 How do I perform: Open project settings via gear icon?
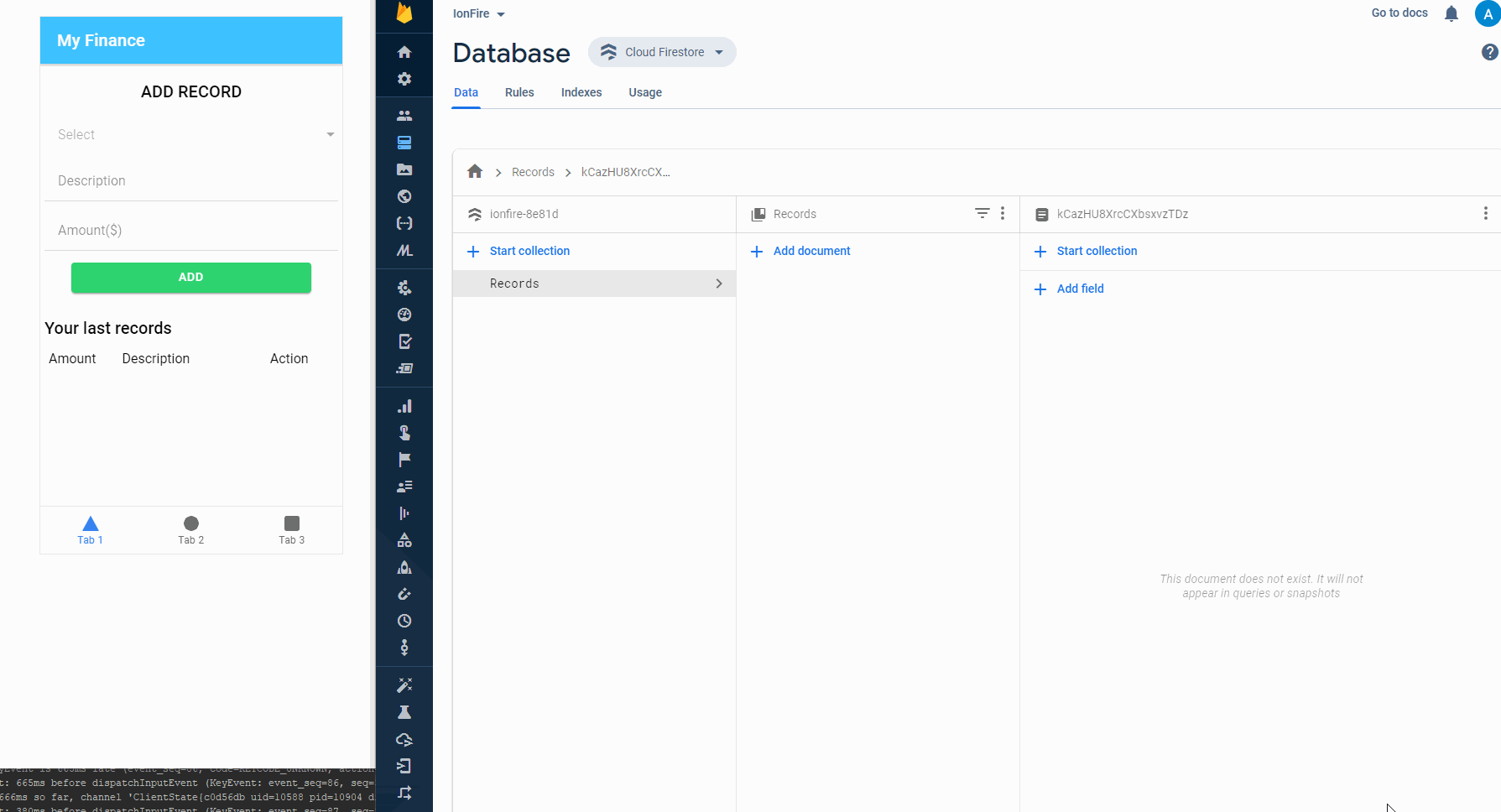404,79
